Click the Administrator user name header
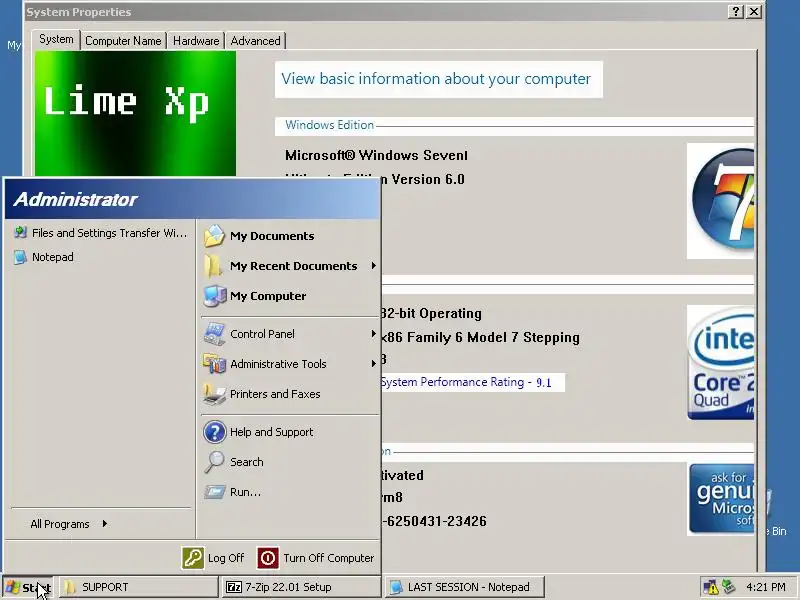Screen dimensions: 800x600 pos(76,199)
